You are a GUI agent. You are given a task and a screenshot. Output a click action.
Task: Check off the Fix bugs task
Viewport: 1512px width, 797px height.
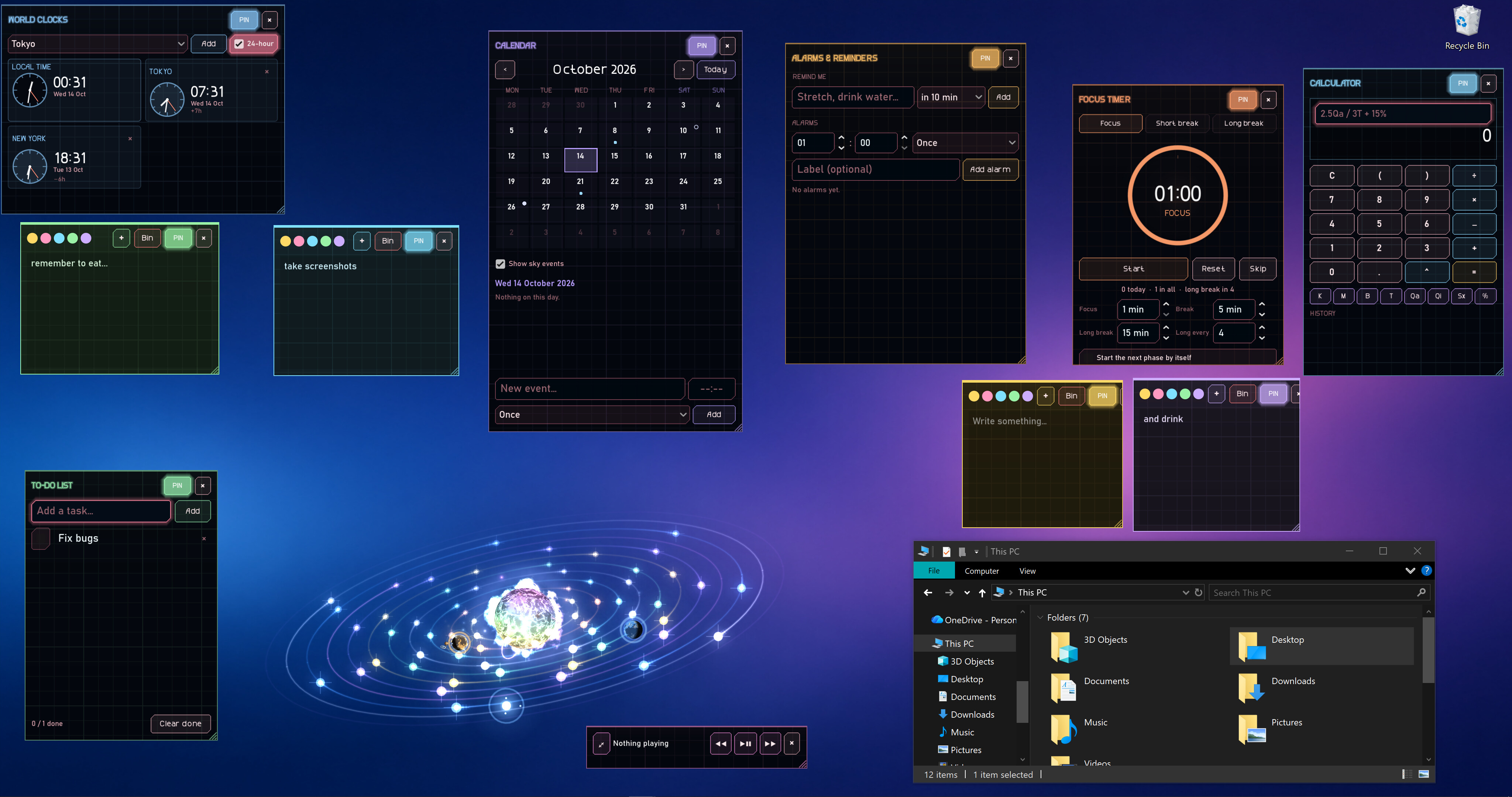point(41,538)
